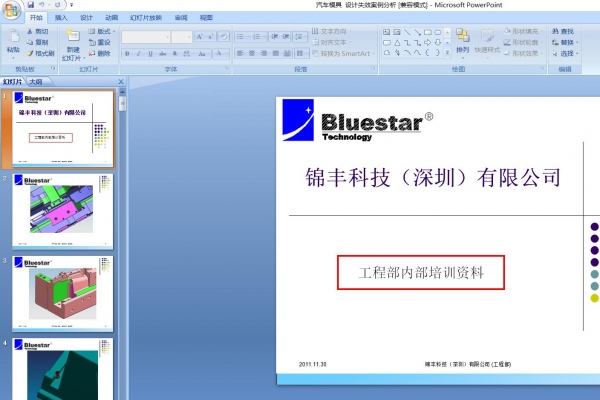Image resolution: width=600 pixels, height=400 pixels.
Task: Activate the 格式刷 format painter
Action: pyautogui.click(x=41, y=53)
